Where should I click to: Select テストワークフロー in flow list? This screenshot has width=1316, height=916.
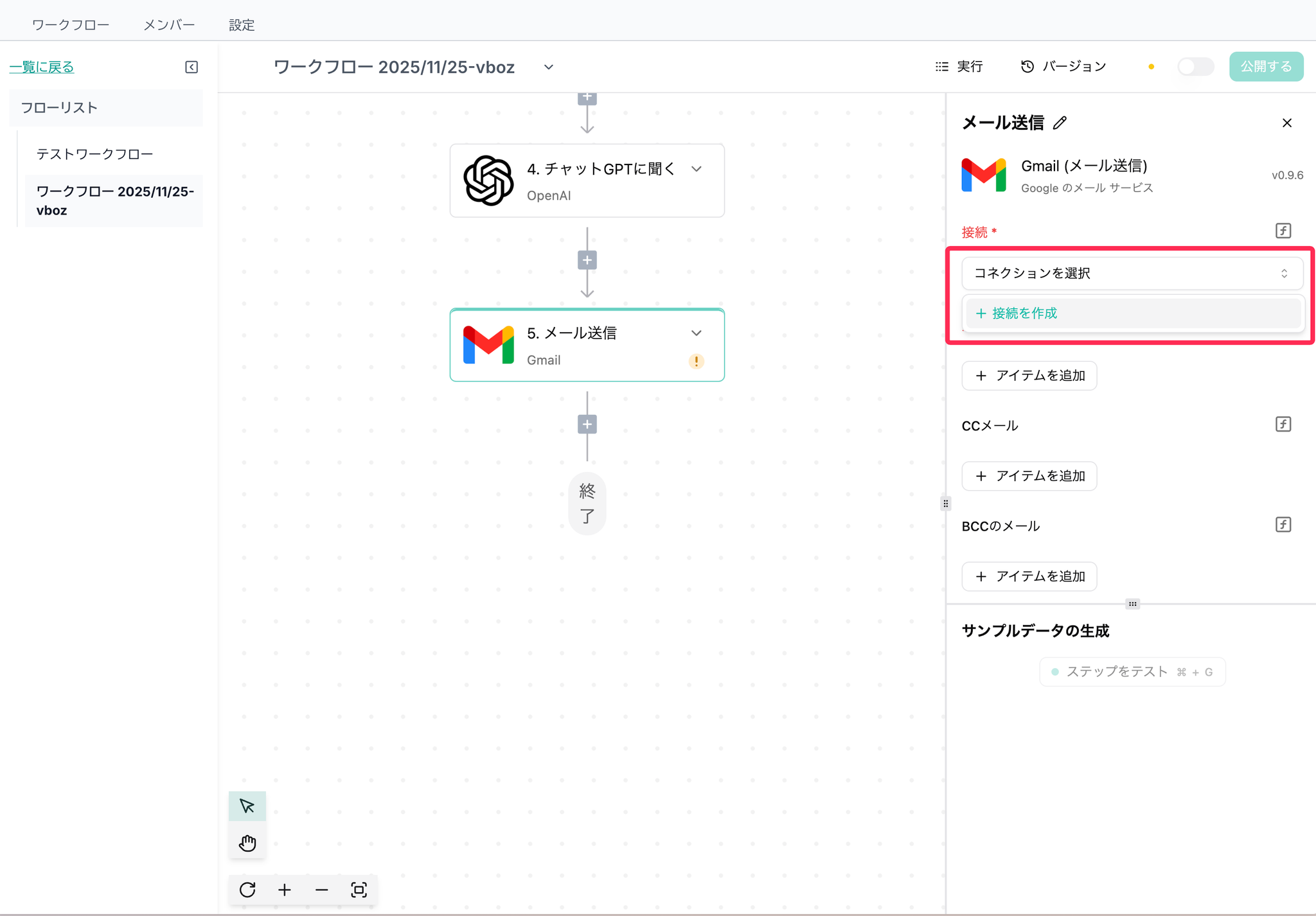(94, 154)
